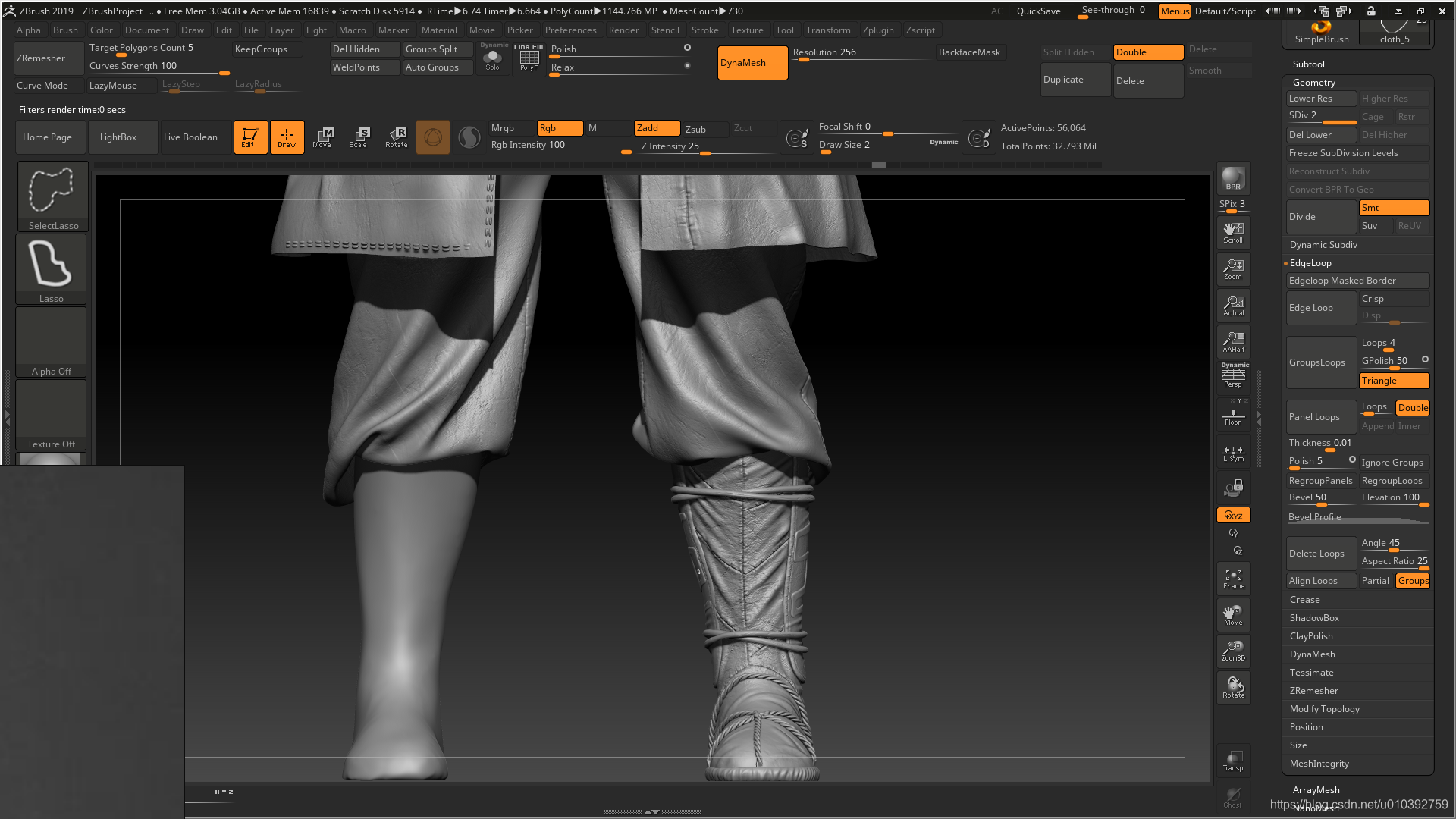Click the Zoom3D icon
This screenshot has height=819, width=1456.
pos(1233,651)
